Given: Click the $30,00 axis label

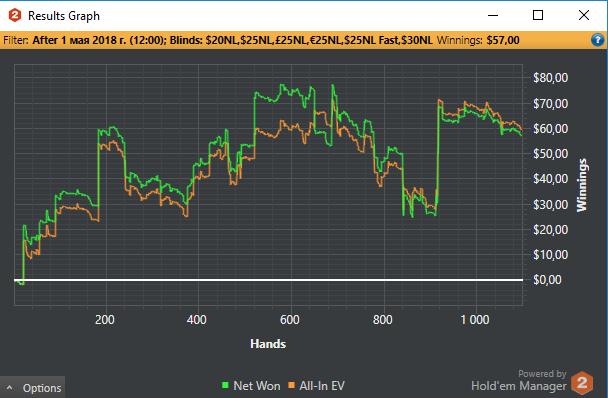Looking at the screenshot, I should pos(551,204).
